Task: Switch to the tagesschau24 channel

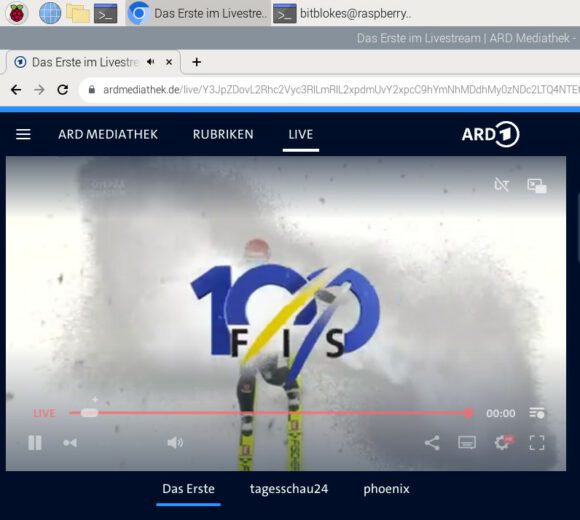Action: 289,489
